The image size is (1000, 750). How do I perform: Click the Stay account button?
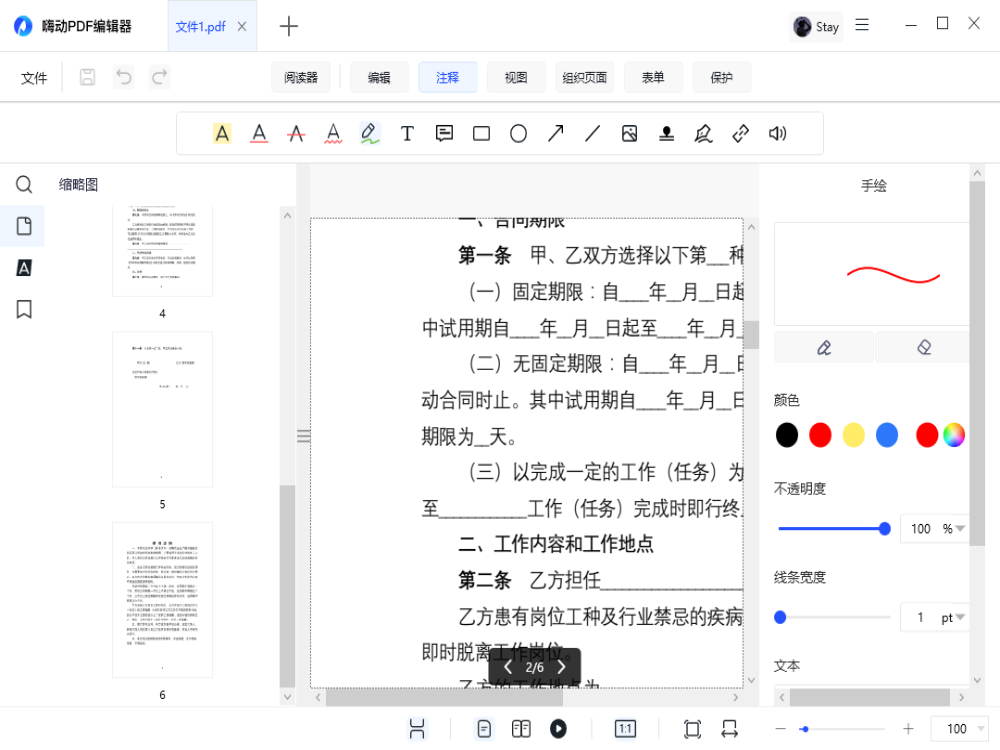pos(815,26)
